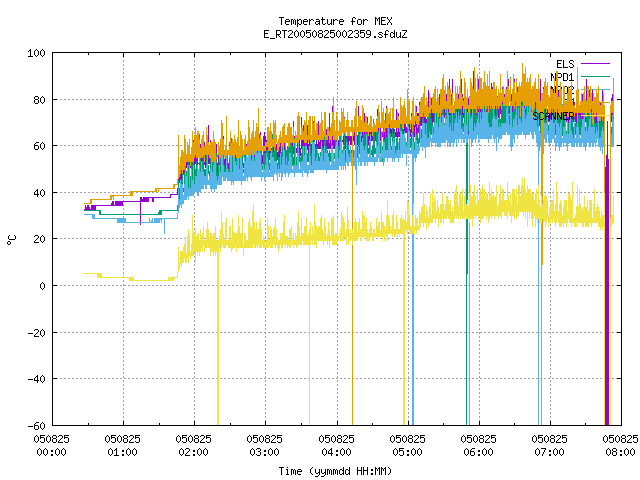
Task: Pick the green NPD1 legend line sample
Action: [595, 76]
